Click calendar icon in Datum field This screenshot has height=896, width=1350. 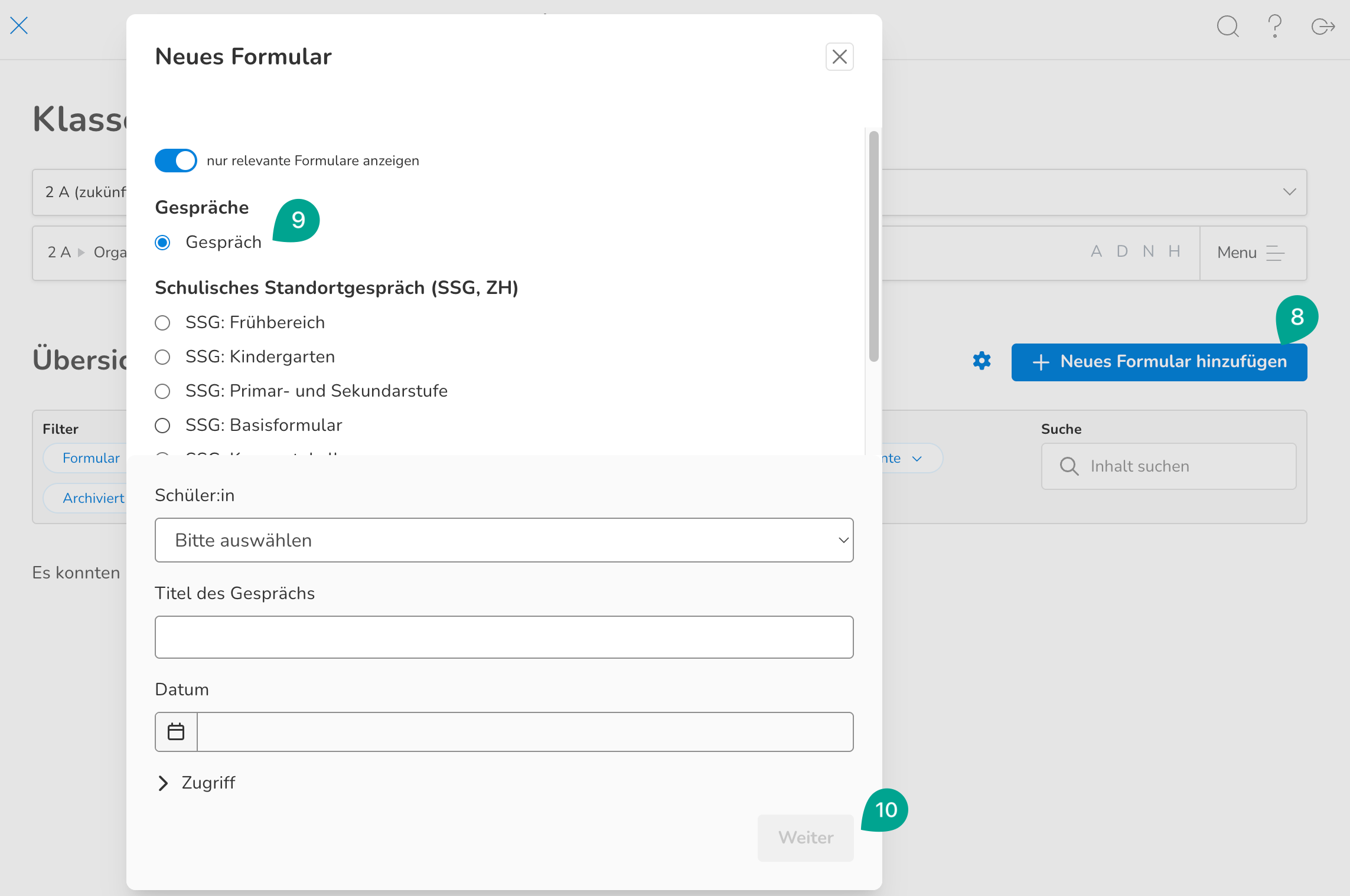pos(176,732)
